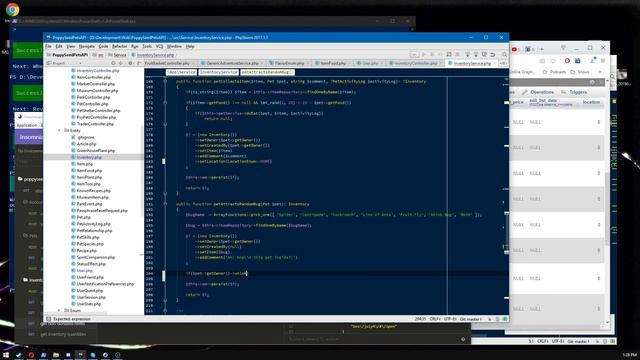Viewport: 640px width, 360px height.
Task: Click the \App\Service editor breadcrumb
Action: tap(181, 72)
